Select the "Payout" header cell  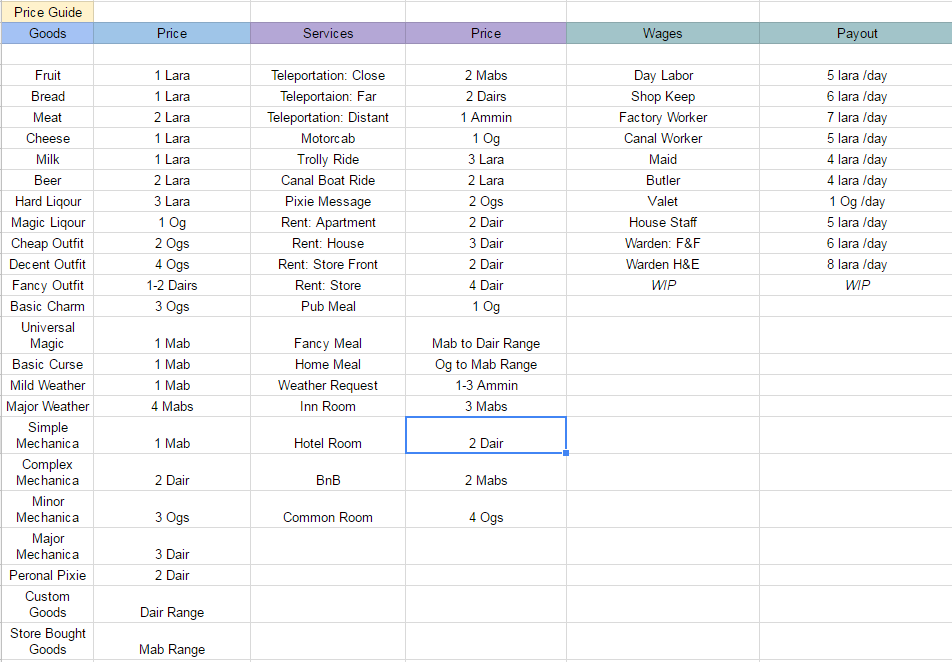click(856, 33)
